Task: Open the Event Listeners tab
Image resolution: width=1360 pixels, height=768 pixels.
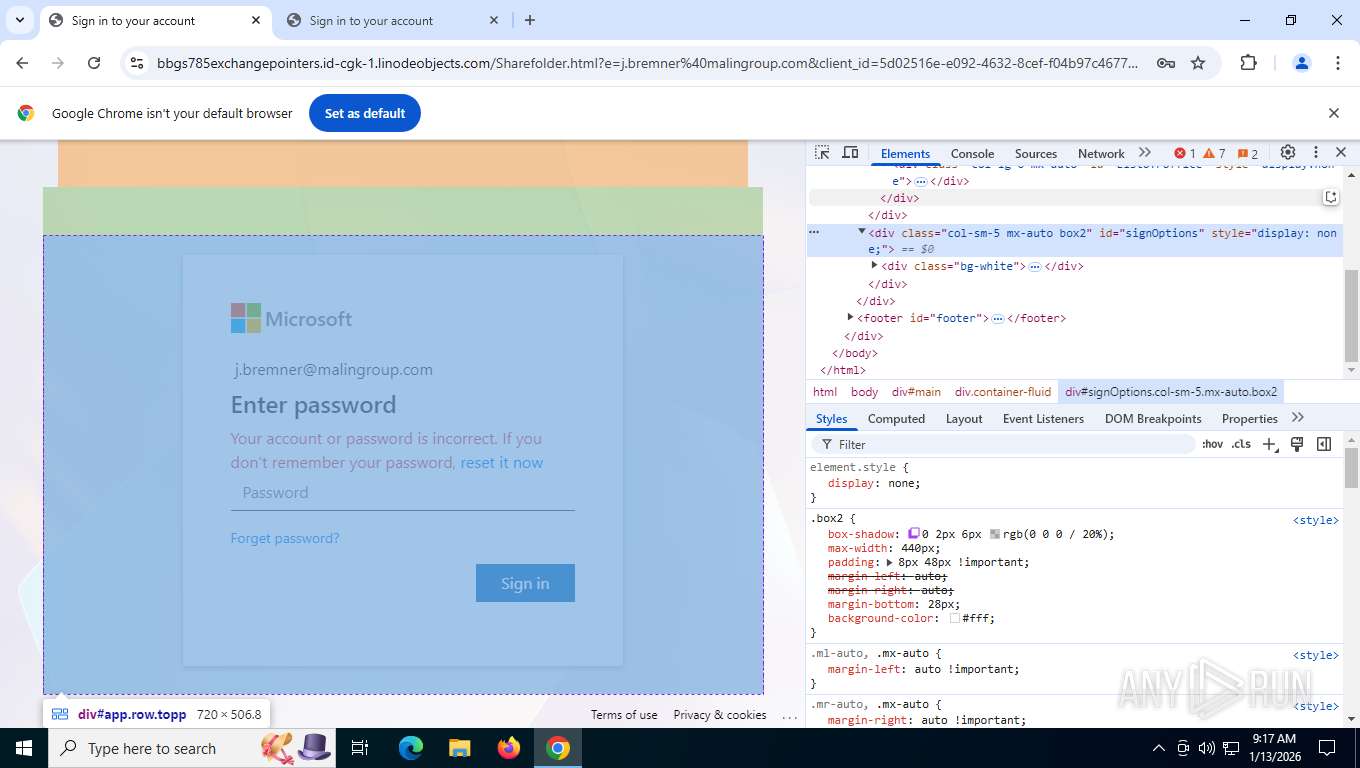Action: pyautogui.click(x=1043, y=419)
